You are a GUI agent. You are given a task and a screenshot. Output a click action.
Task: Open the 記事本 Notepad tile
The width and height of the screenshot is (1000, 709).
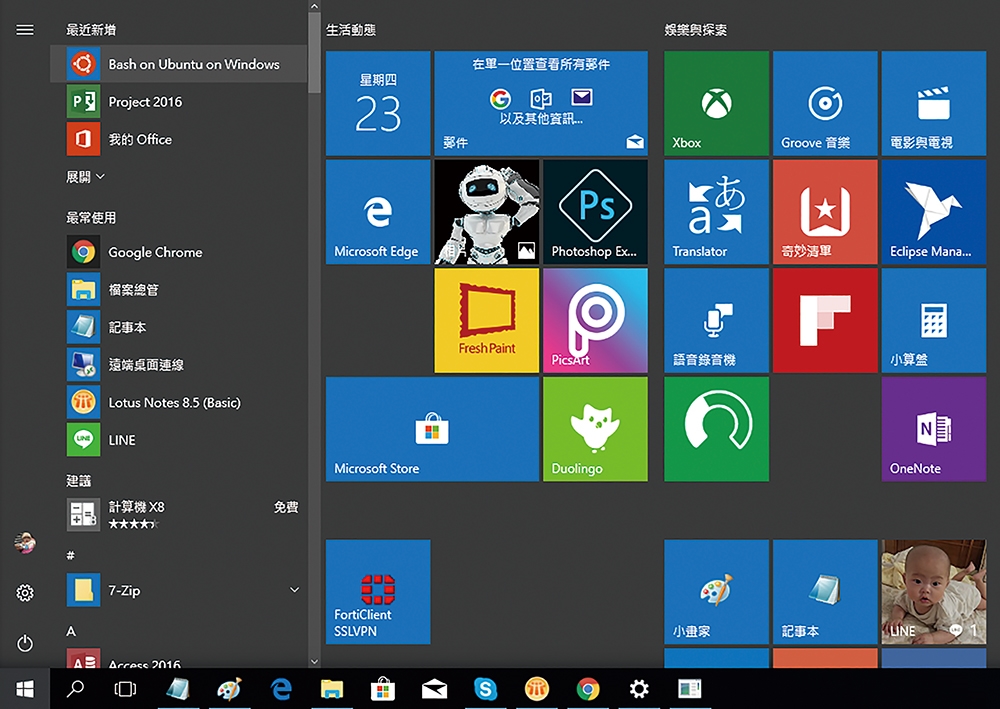(x=825, y=592)
